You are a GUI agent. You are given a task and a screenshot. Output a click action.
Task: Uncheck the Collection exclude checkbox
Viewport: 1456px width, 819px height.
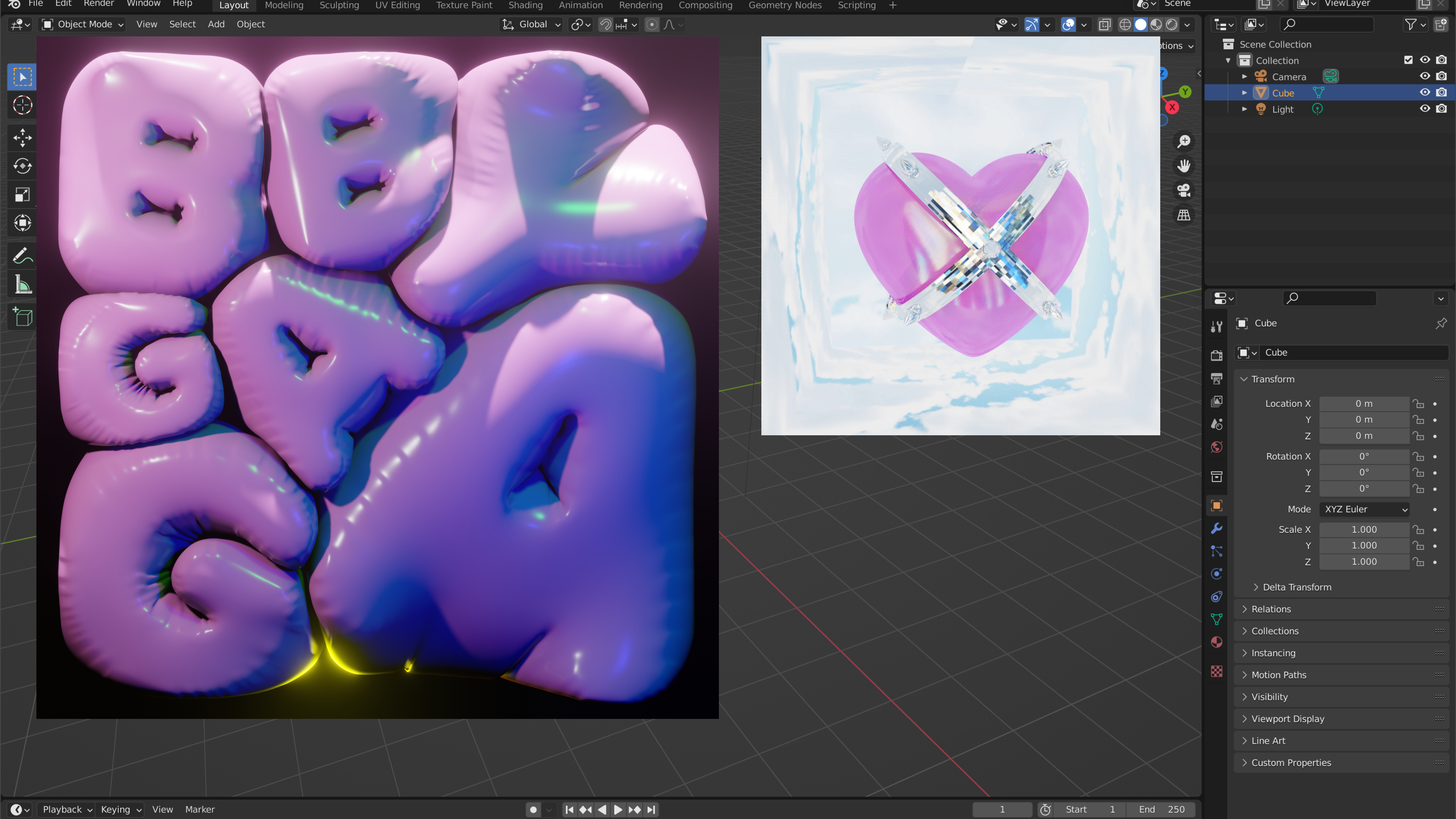(1408, 60)
